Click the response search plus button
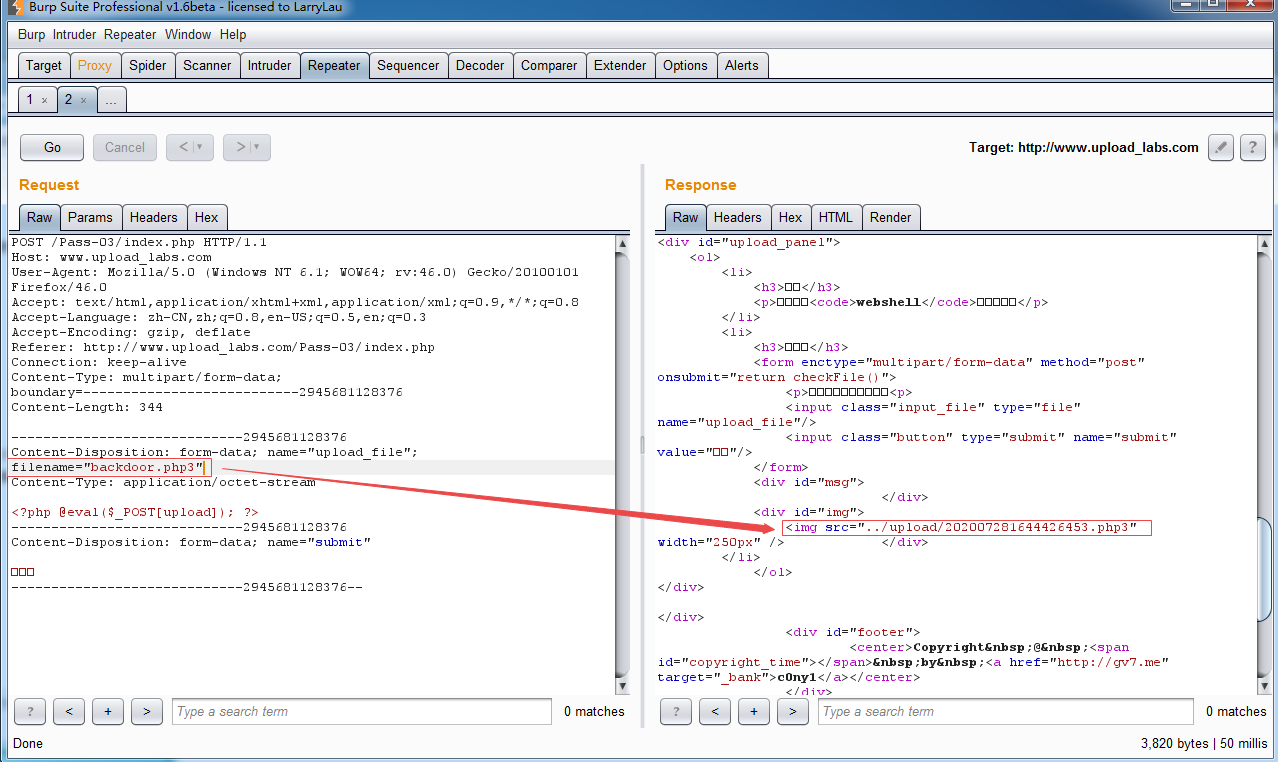 point(753,711)
